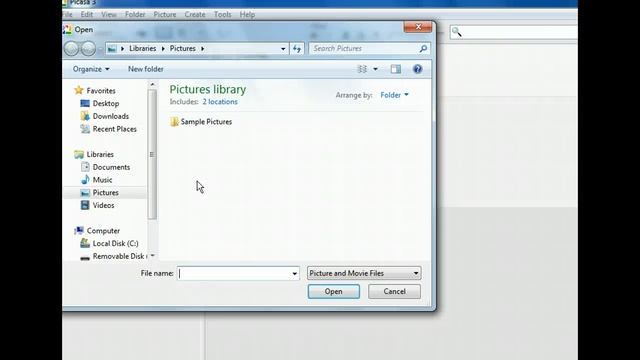This screenshot has width=640, height=360.
Task: Click the navigation pane scroll up arrow
Action: (x=152, y=84)
